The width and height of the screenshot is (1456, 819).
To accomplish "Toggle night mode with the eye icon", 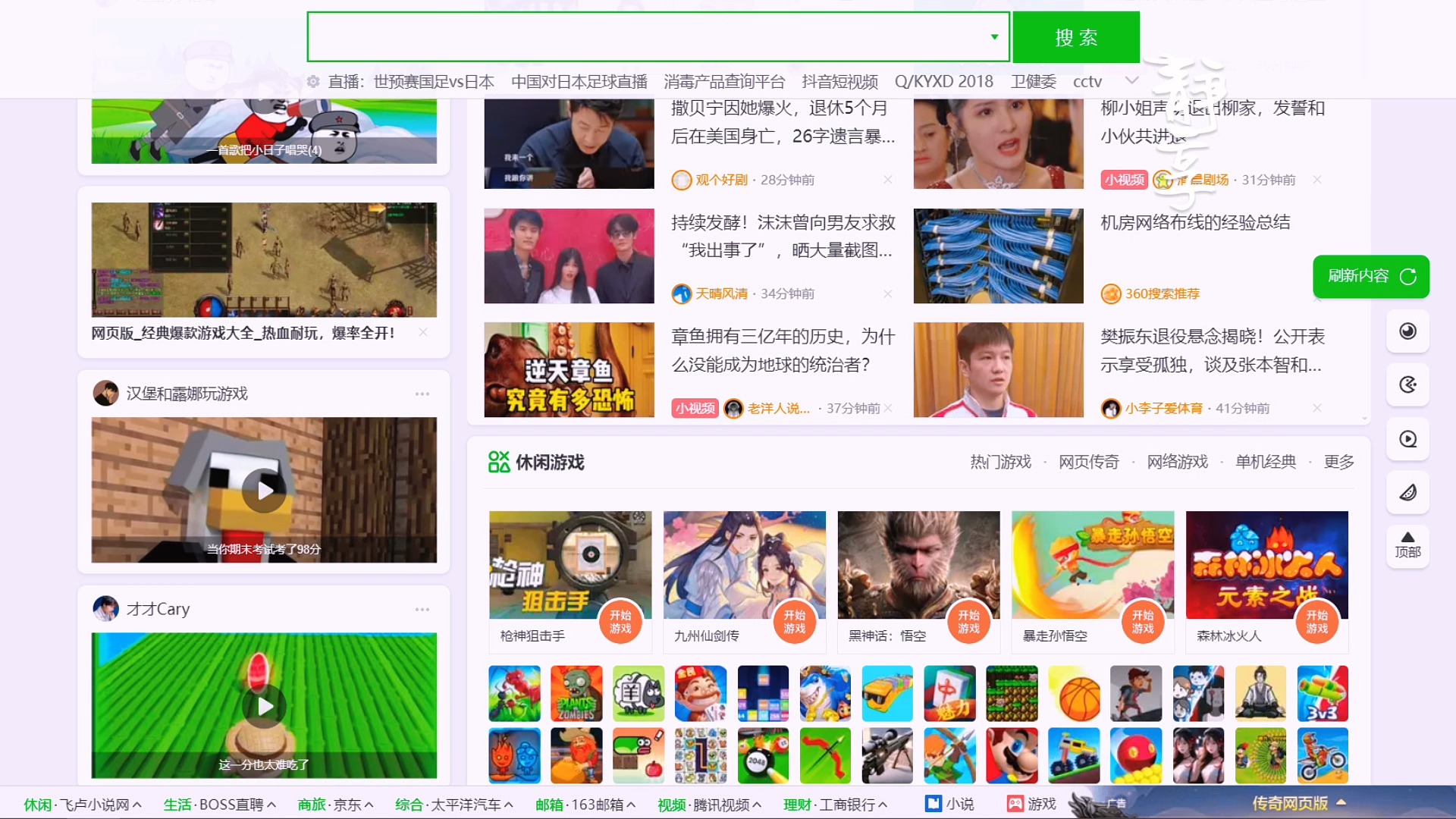I will click(x=1407, y=332).
